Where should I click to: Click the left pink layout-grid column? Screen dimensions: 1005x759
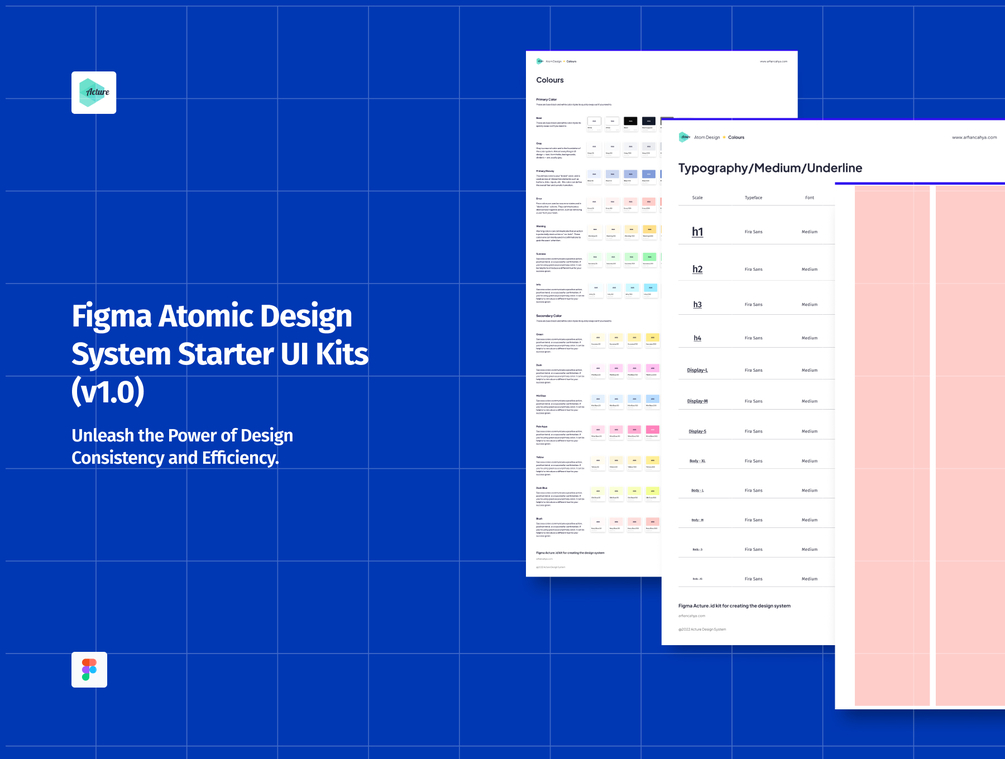coord(892,446)
